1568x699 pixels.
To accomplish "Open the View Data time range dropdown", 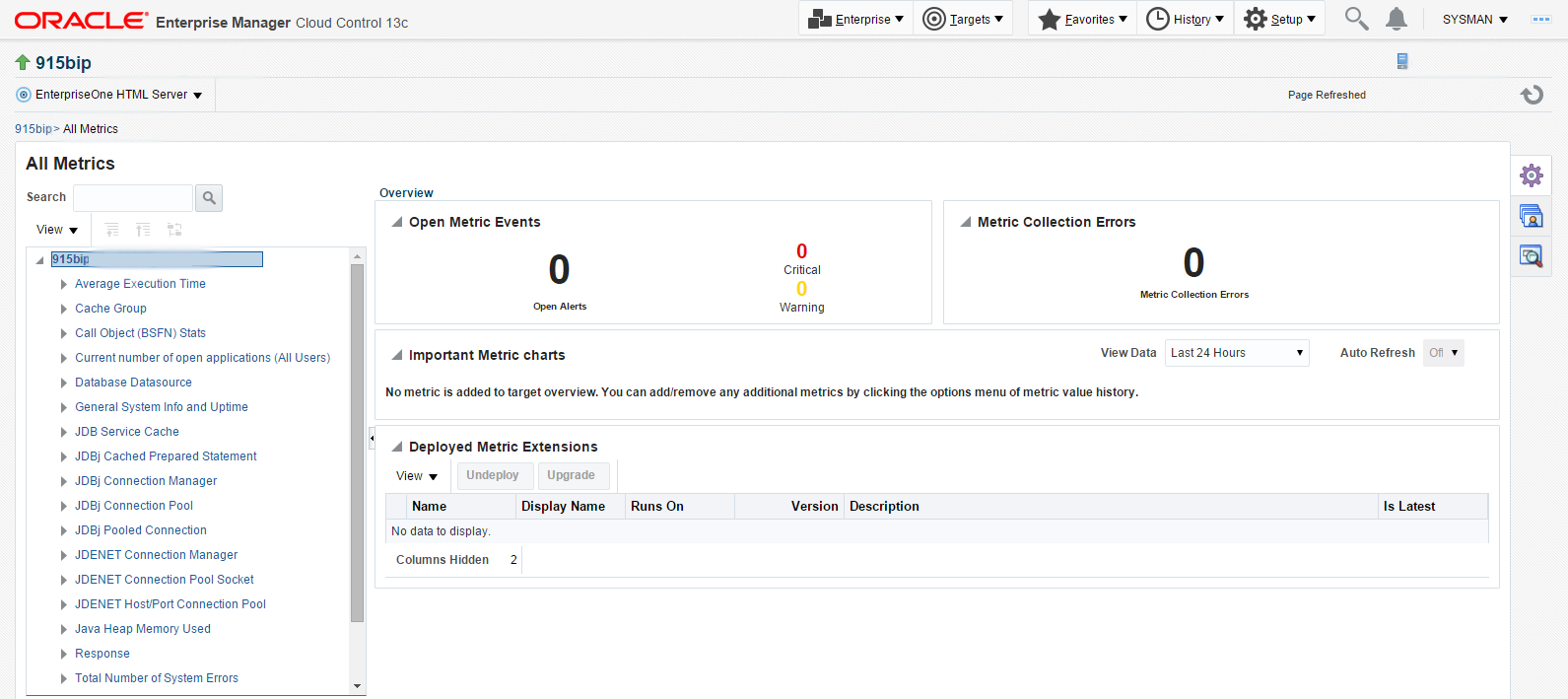I will [1237, 353].
